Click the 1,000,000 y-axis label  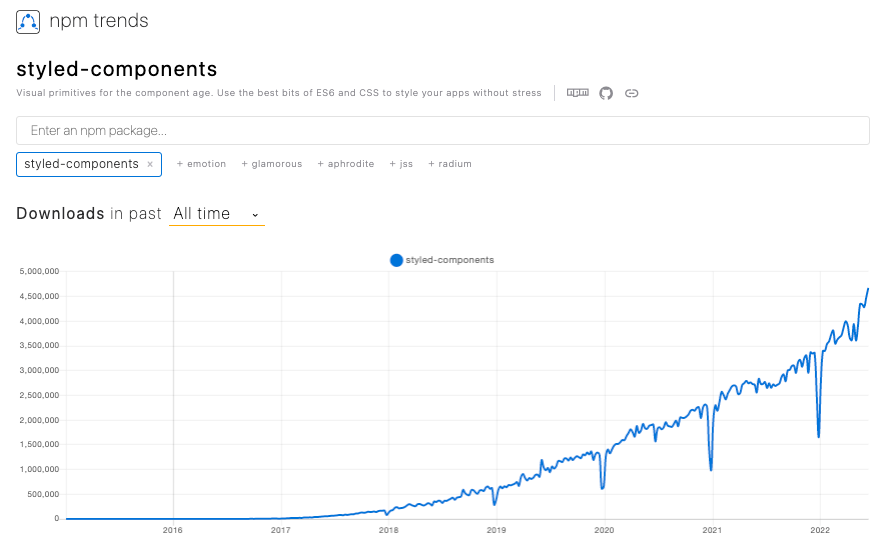tap(40, 470)
